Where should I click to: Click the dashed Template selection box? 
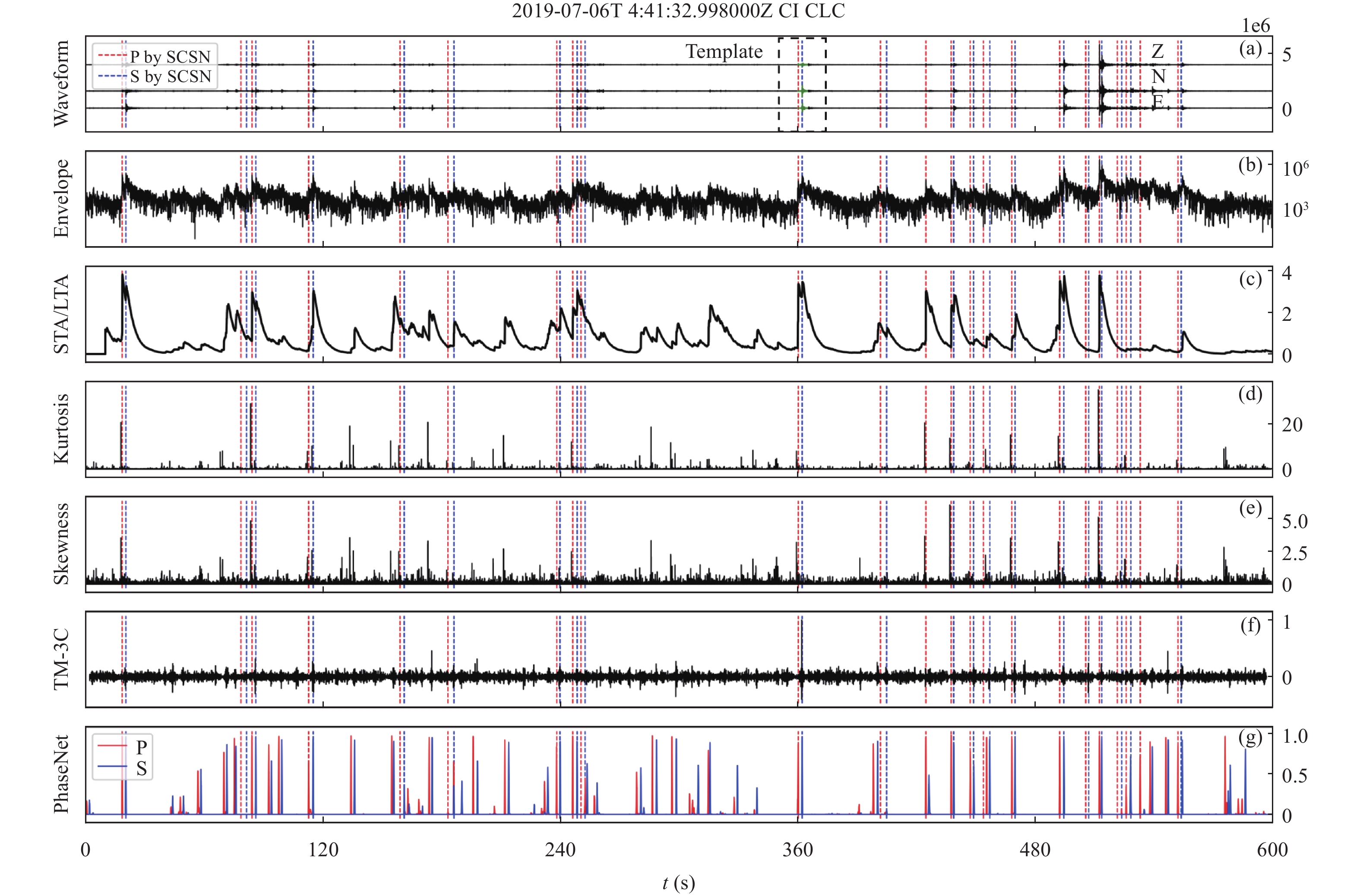point(801,85)
